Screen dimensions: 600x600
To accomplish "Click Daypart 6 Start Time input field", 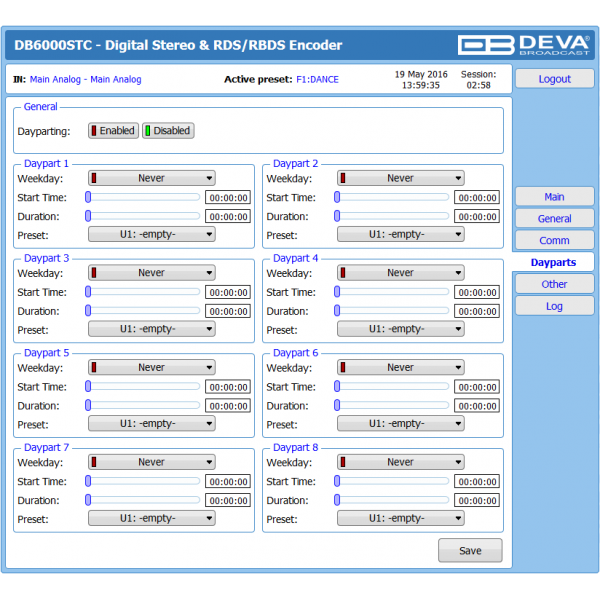I will [x=477, y=387].
